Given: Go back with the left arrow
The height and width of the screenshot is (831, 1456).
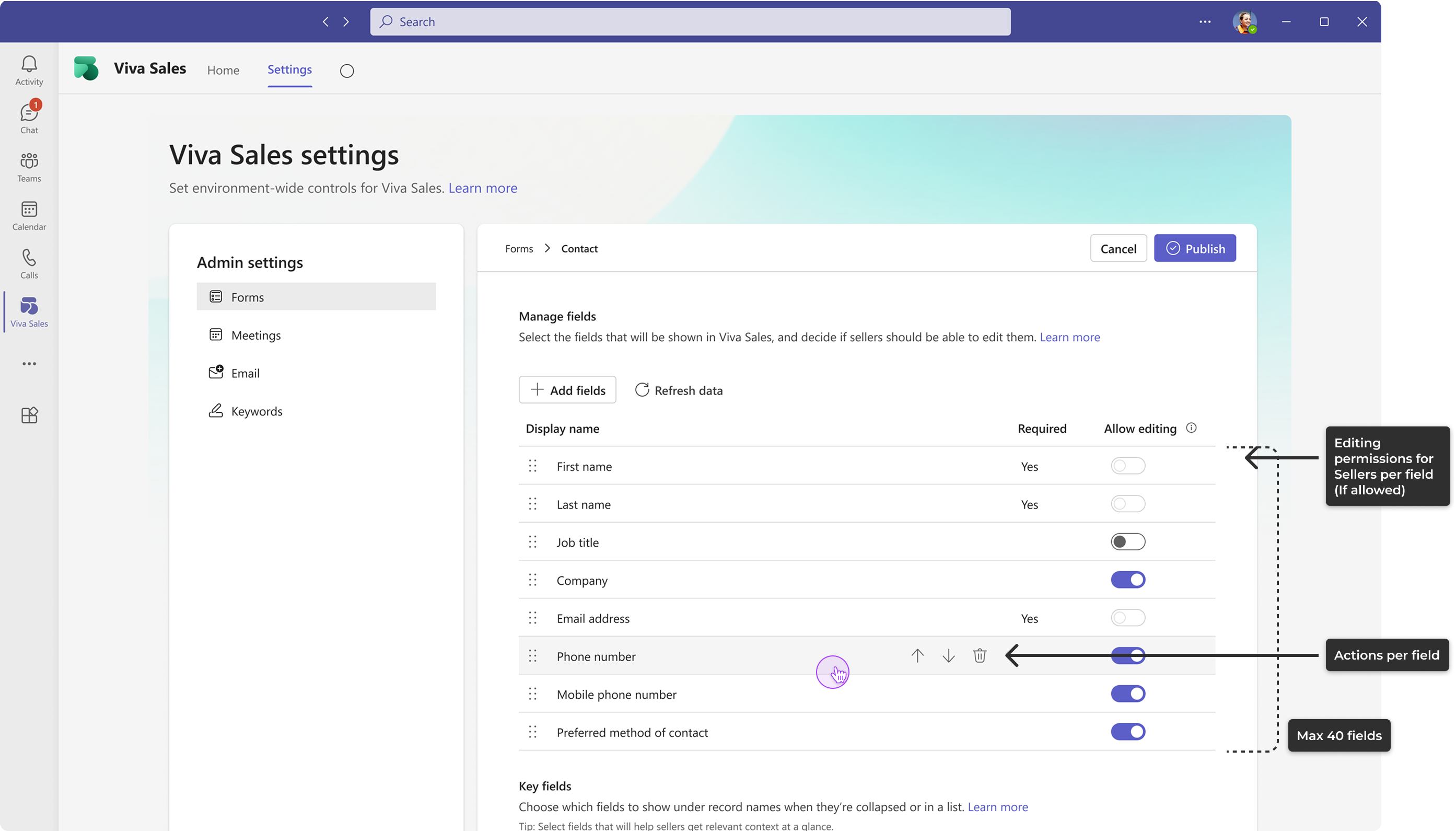Looking at the screenshot, I should click(x=325, y=21).
